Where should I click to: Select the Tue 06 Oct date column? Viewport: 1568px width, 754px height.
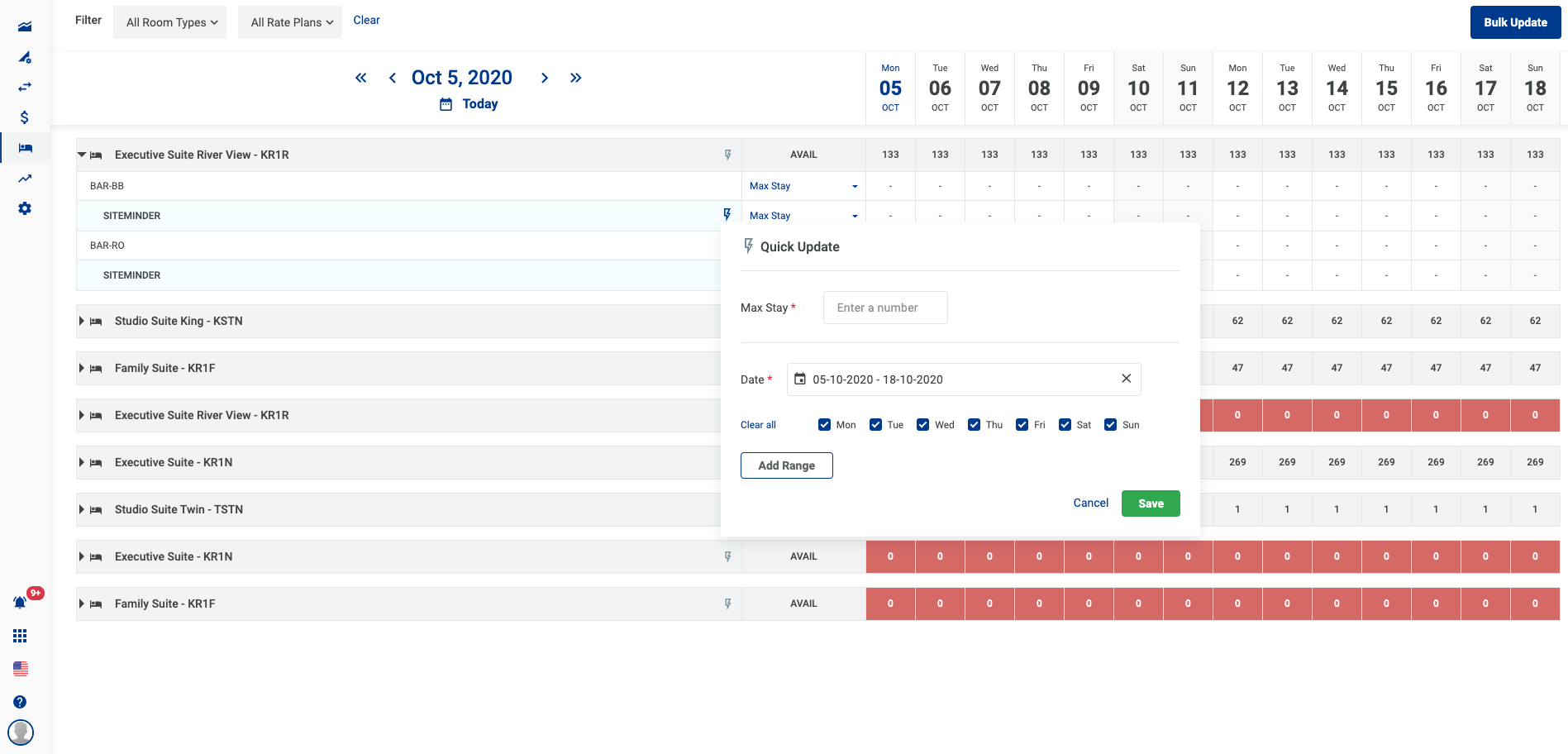[940, 88]
